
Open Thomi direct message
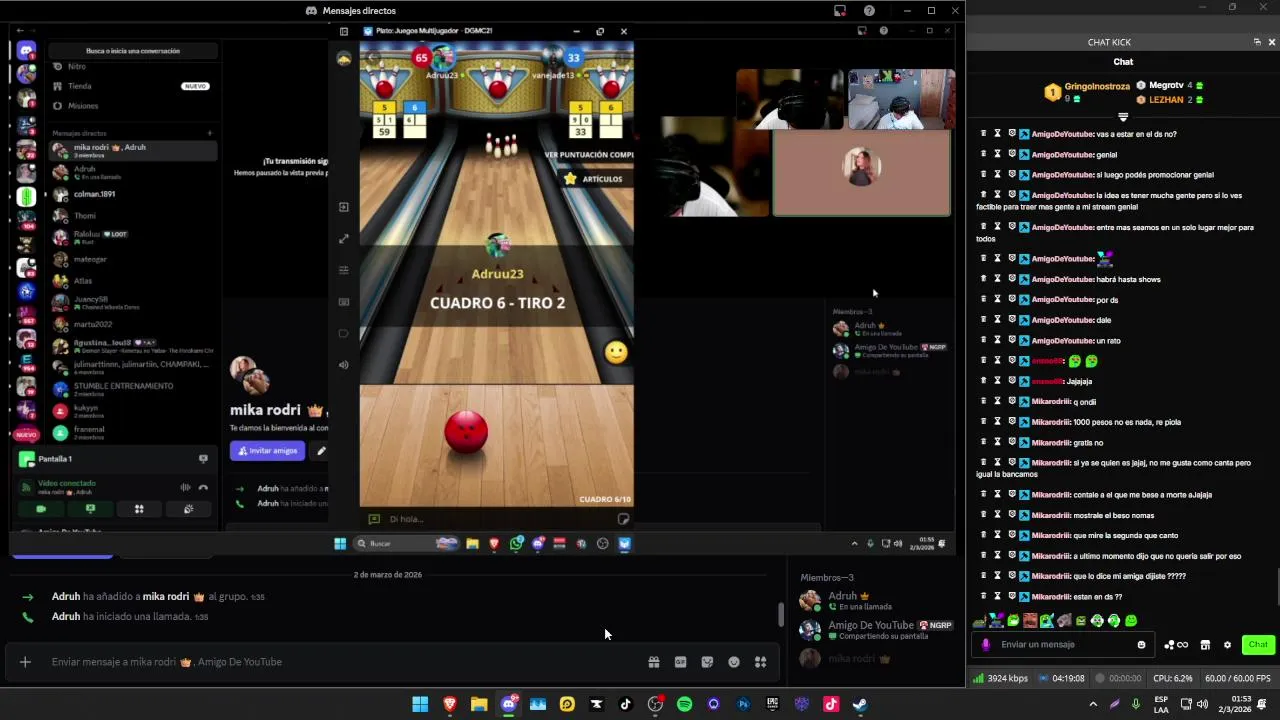coord(133,216)
